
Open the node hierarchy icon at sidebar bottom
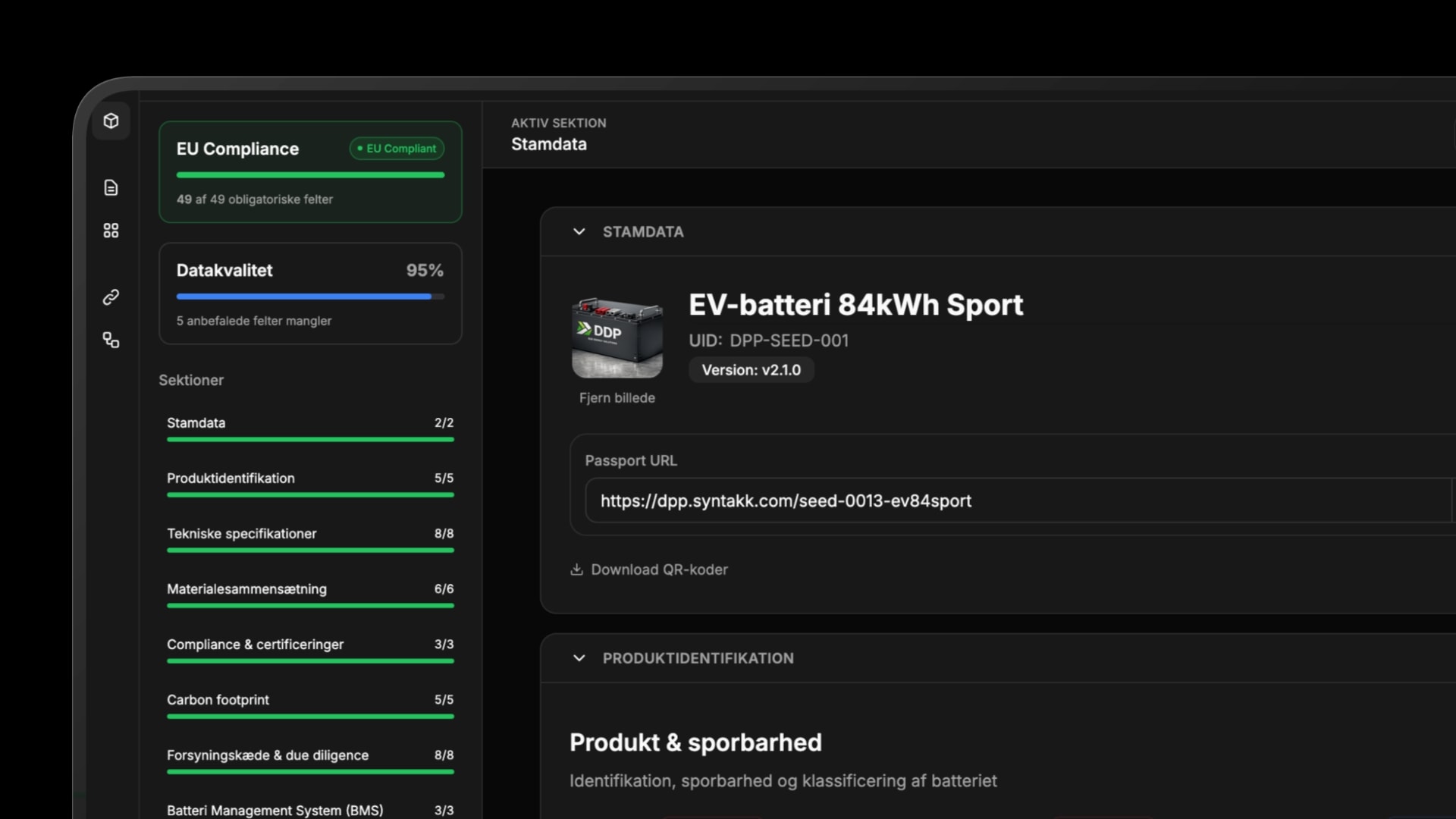(111, 340)
